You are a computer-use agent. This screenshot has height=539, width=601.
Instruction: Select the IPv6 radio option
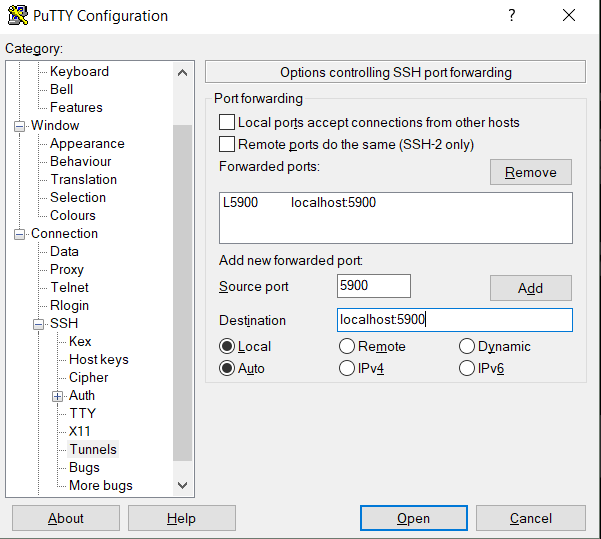point(467,368)
